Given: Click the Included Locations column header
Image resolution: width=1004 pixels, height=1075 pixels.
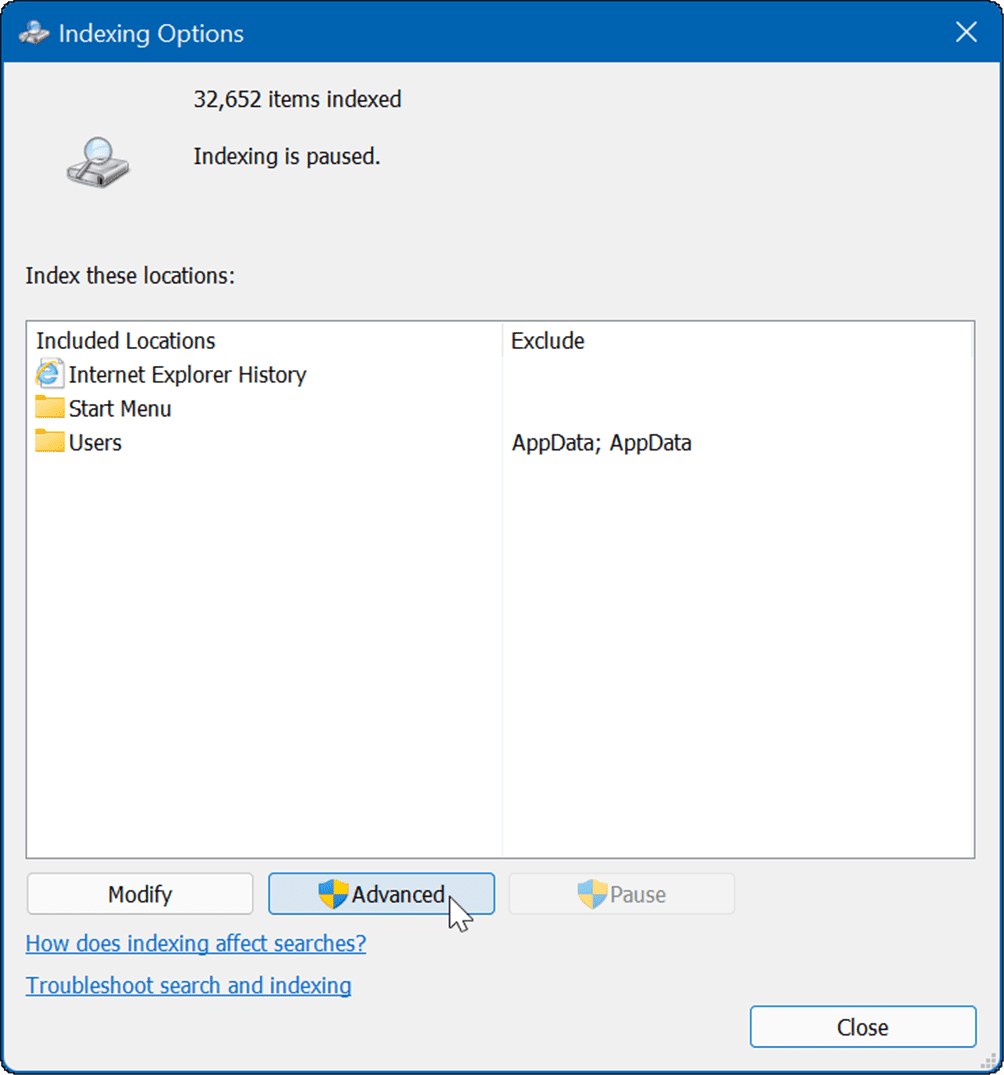Looking at the screenshot, I should [125, 341].
